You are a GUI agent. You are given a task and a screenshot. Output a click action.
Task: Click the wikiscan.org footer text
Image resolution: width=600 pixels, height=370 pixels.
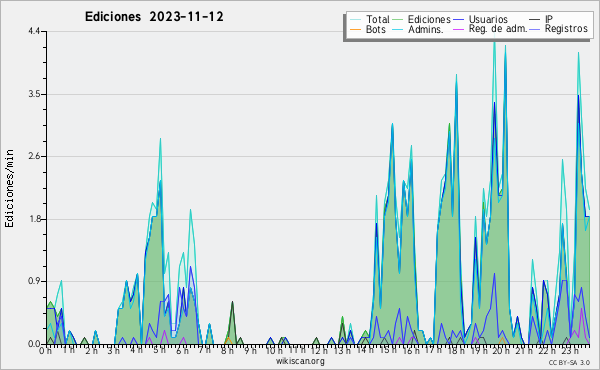point(300,361)
